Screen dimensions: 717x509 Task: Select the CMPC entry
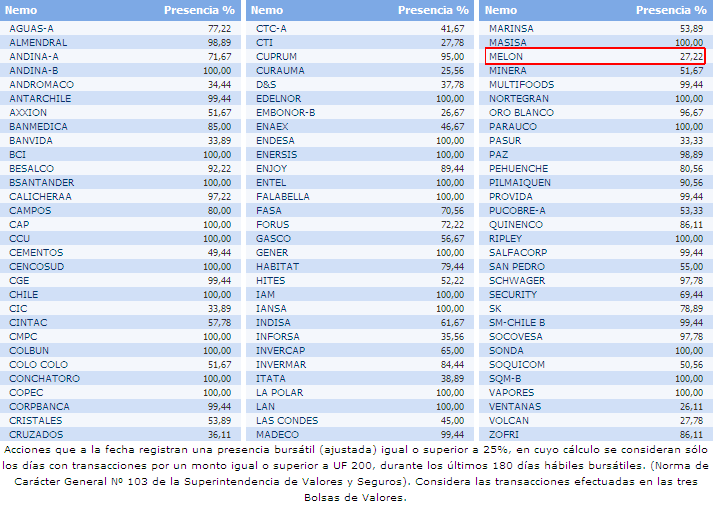coord(23,337)
